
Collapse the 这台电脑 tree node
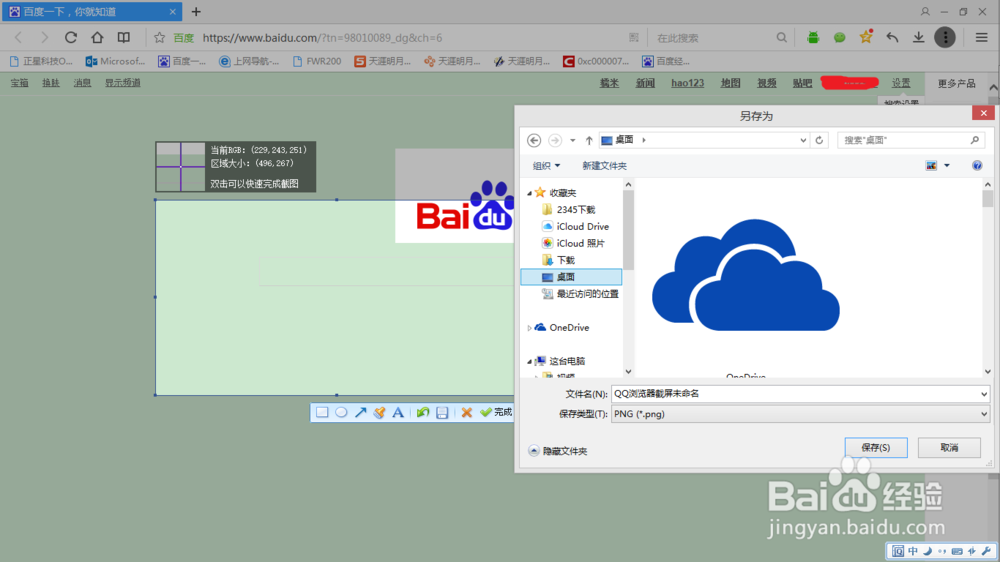point(529,361)
